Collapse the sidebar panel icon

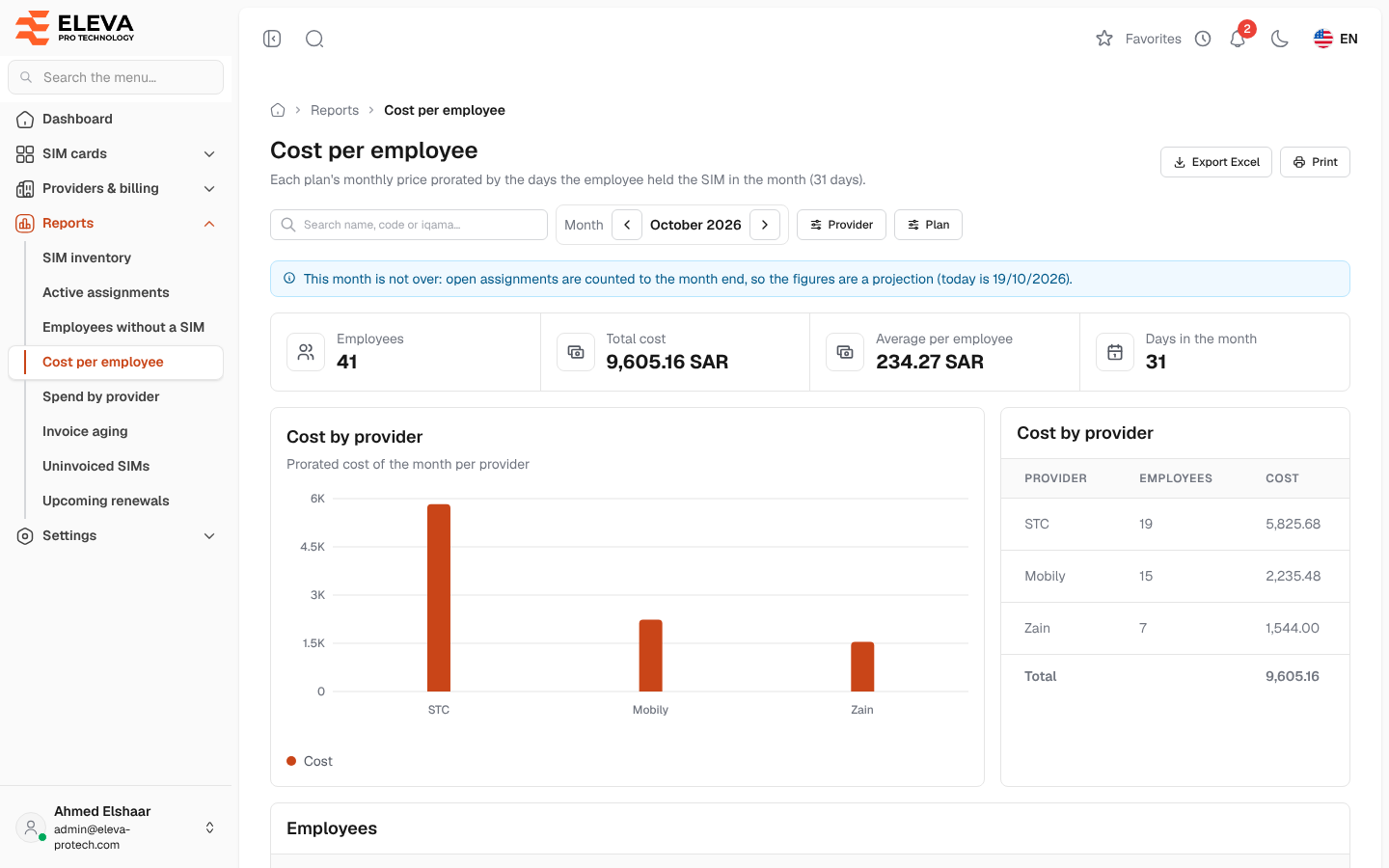point(272,39)
